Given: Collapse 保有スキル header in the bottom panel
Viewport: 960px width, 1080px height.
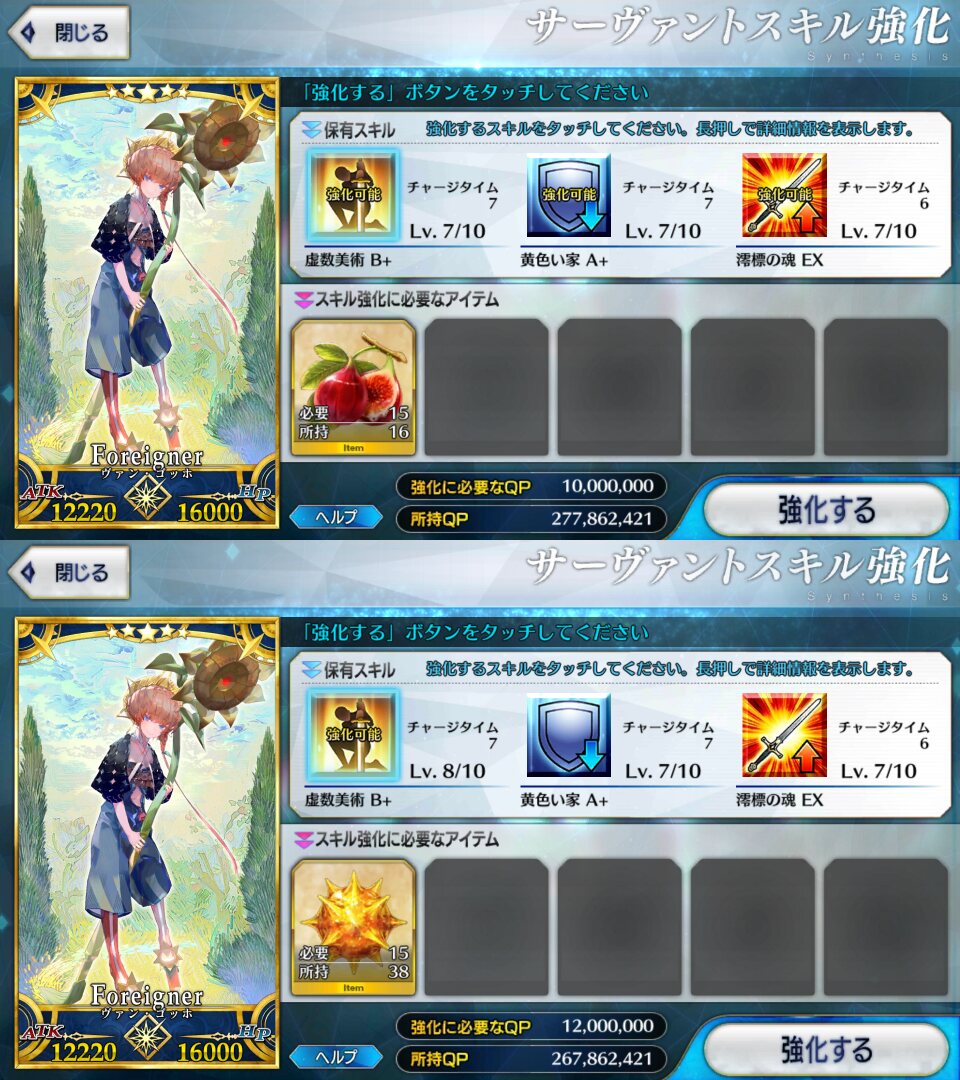Looking at the screenshot, I should (349, 669).
